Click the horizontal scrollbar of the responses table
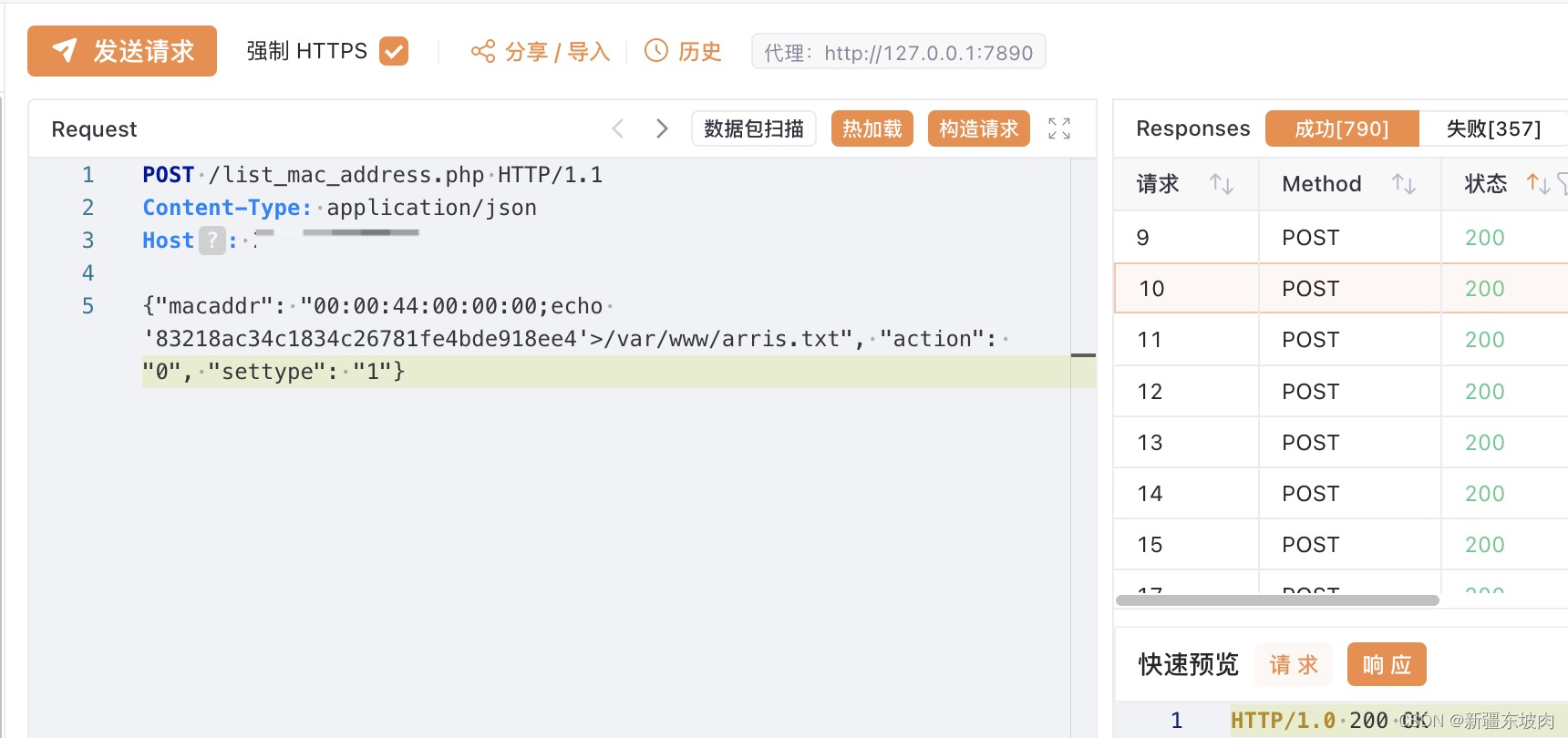This screenshot has width=1568, height=738. (x=1277, y=600)
